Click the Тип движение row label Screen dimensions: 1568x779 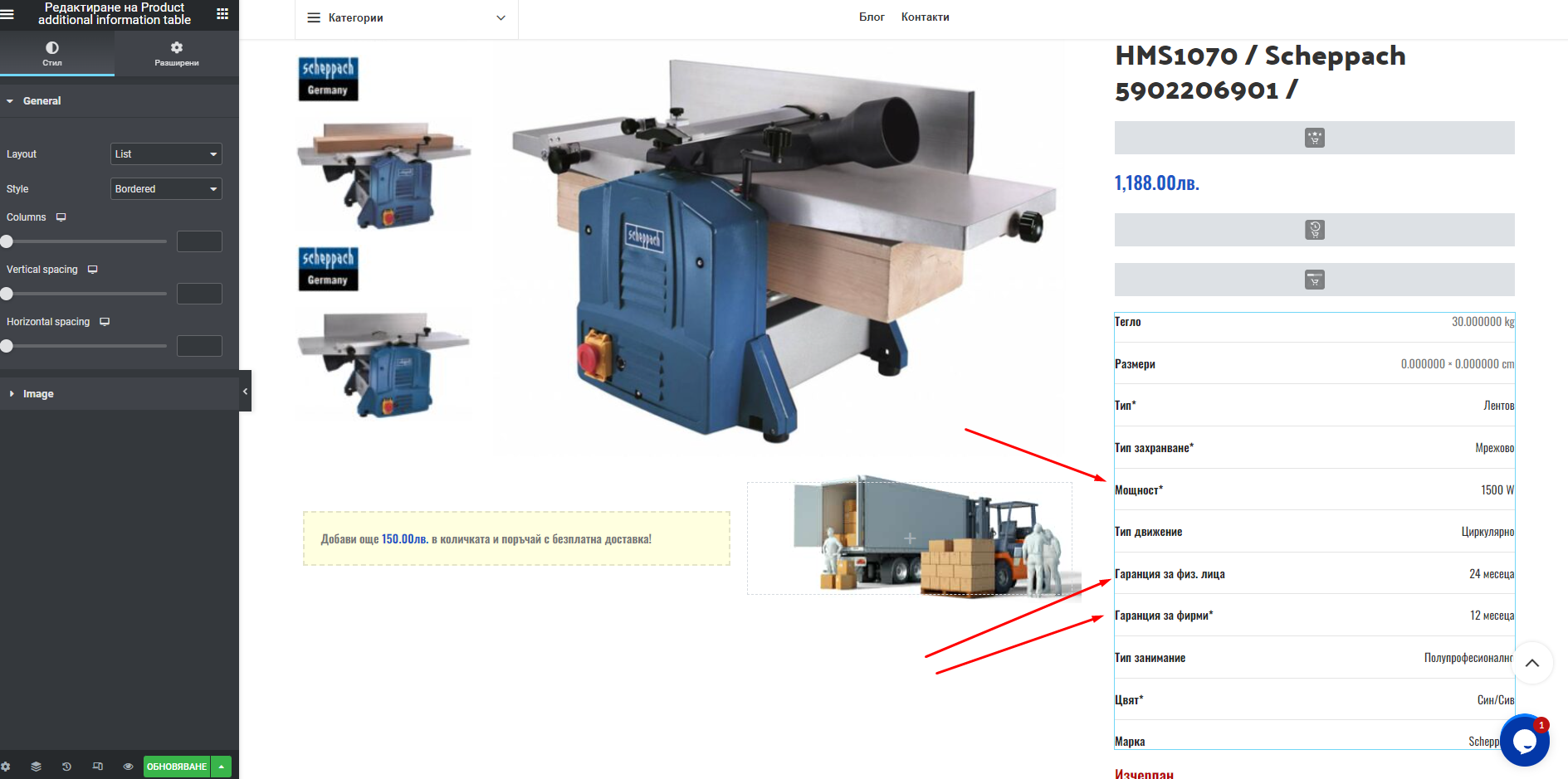[x=1148, y=532]
